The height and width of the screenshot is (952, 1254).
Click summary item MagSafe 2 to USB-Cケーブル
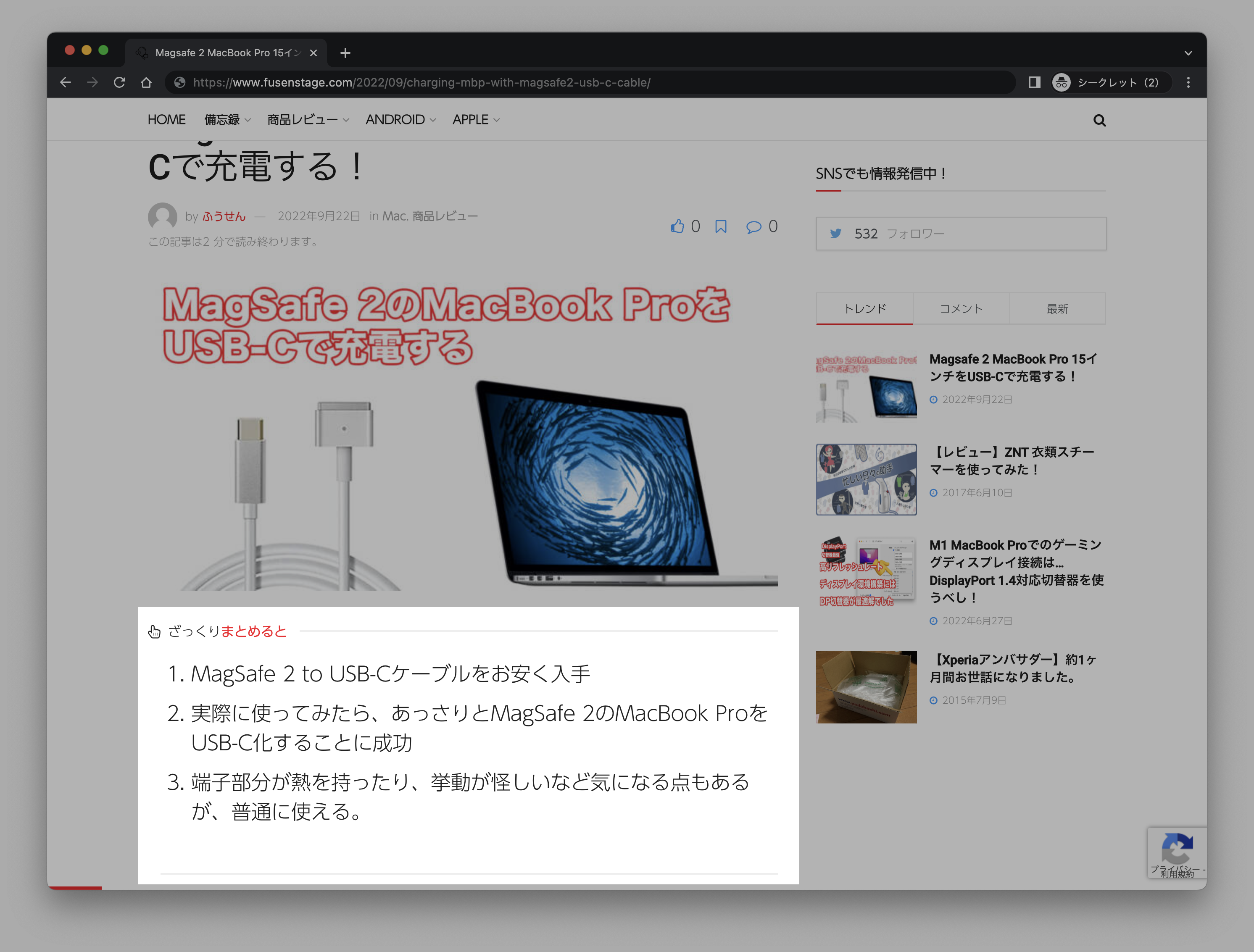tap(390, 674)
